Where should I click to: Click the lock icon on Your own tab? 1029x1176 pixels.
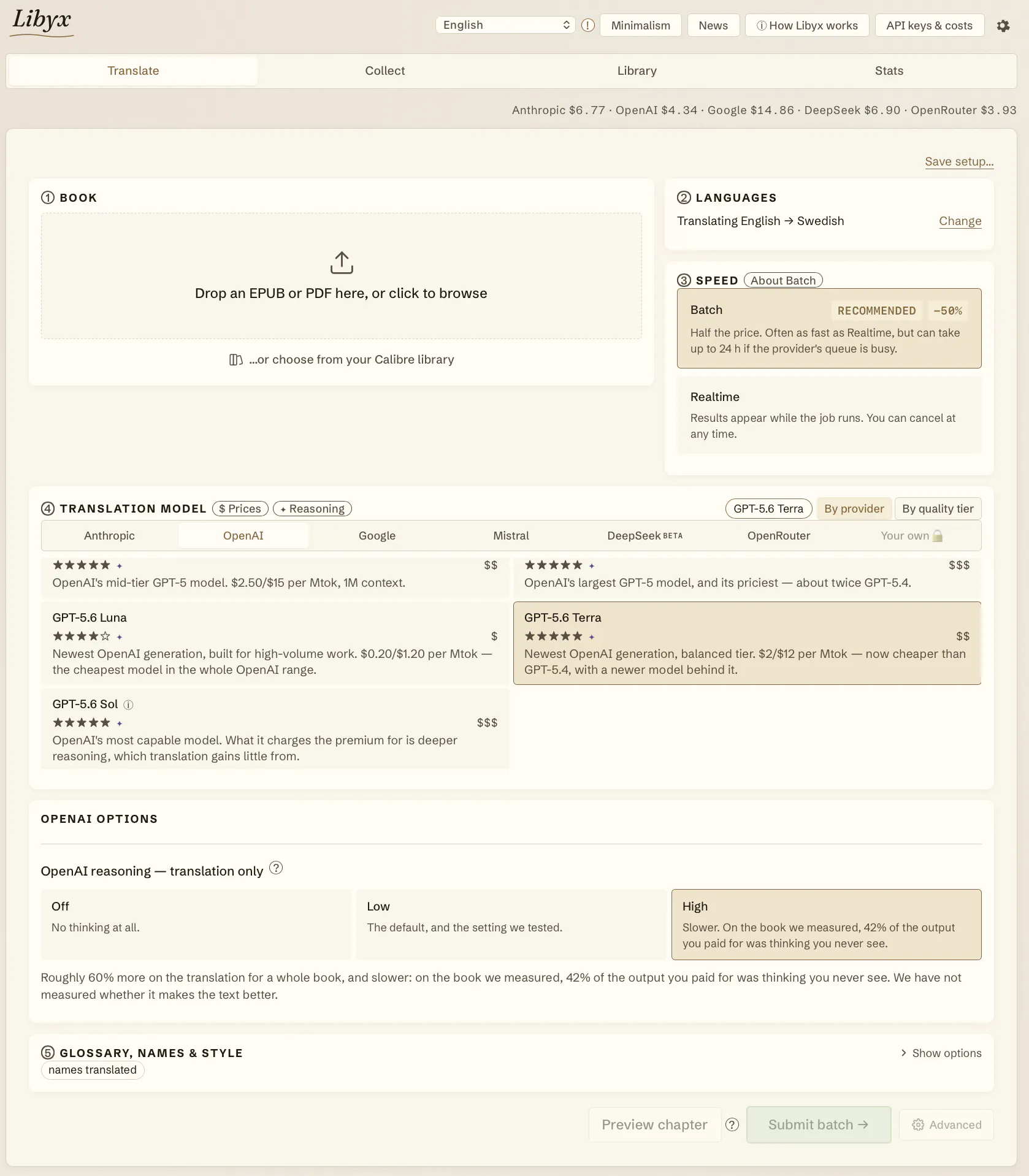(x=938, y=536)
